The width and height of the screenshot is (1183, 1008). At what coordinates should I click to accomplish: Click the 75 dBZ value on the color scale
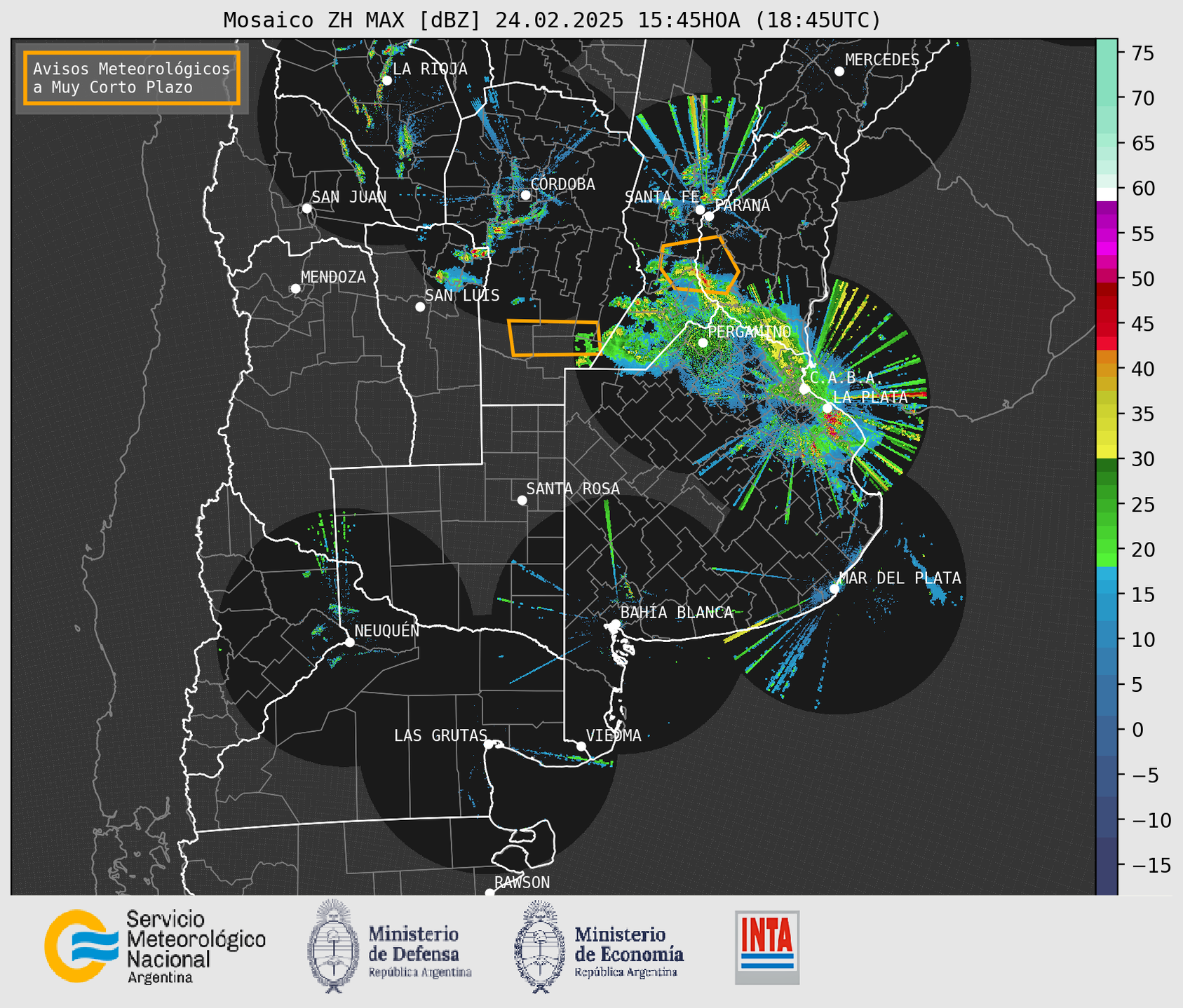(x=1143, y=53)
